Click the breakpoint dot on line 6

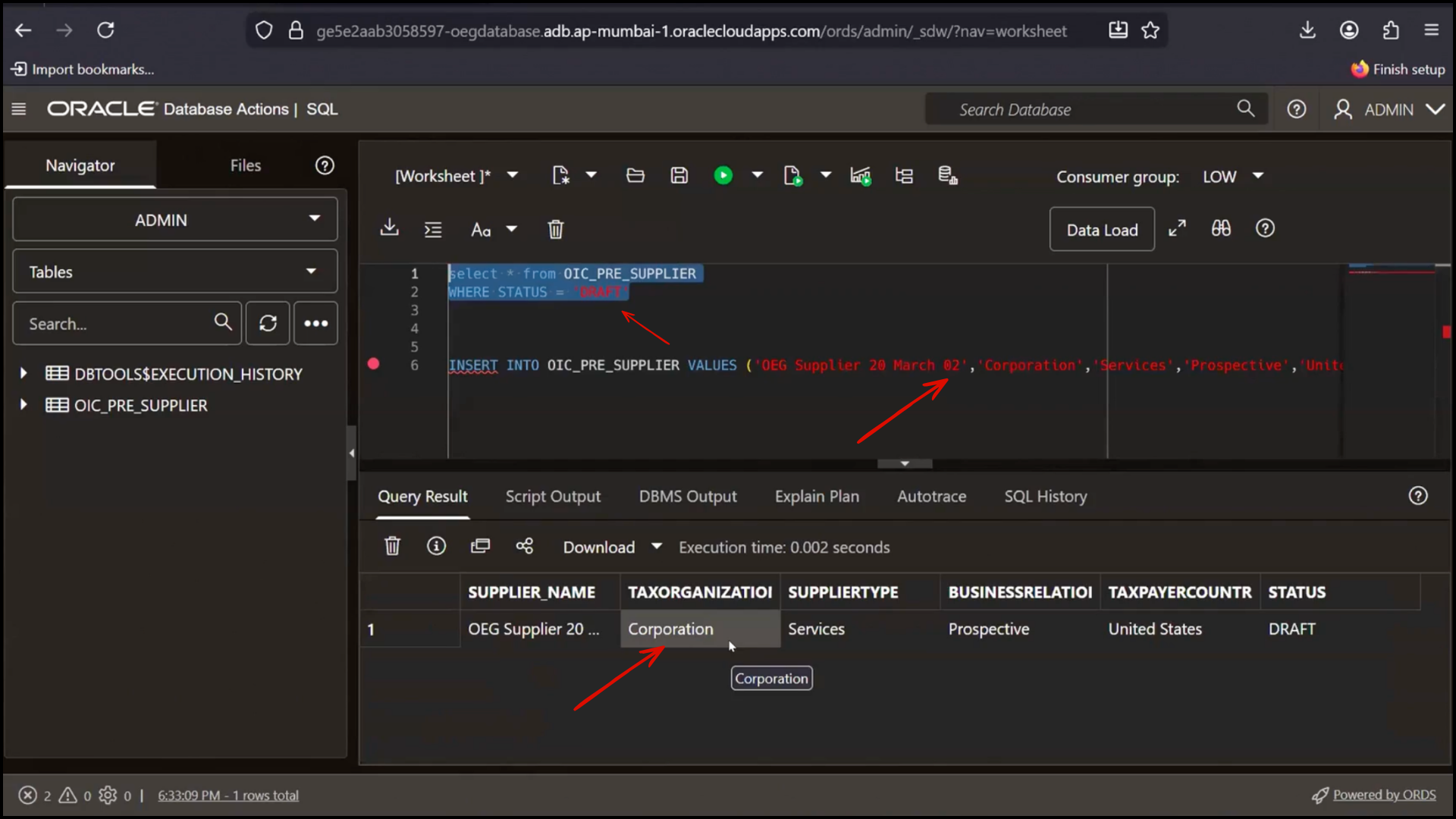click(x=373, y=364)
